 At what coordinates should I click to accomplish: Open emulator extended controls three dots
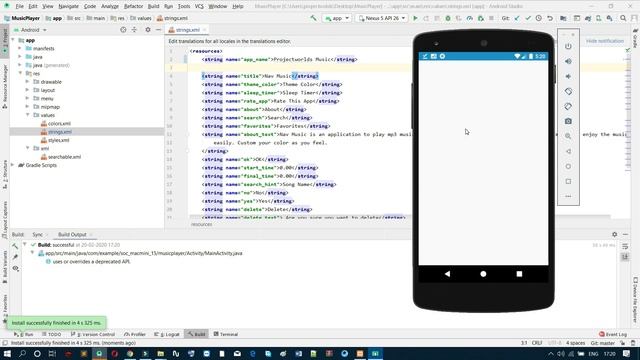568,196
